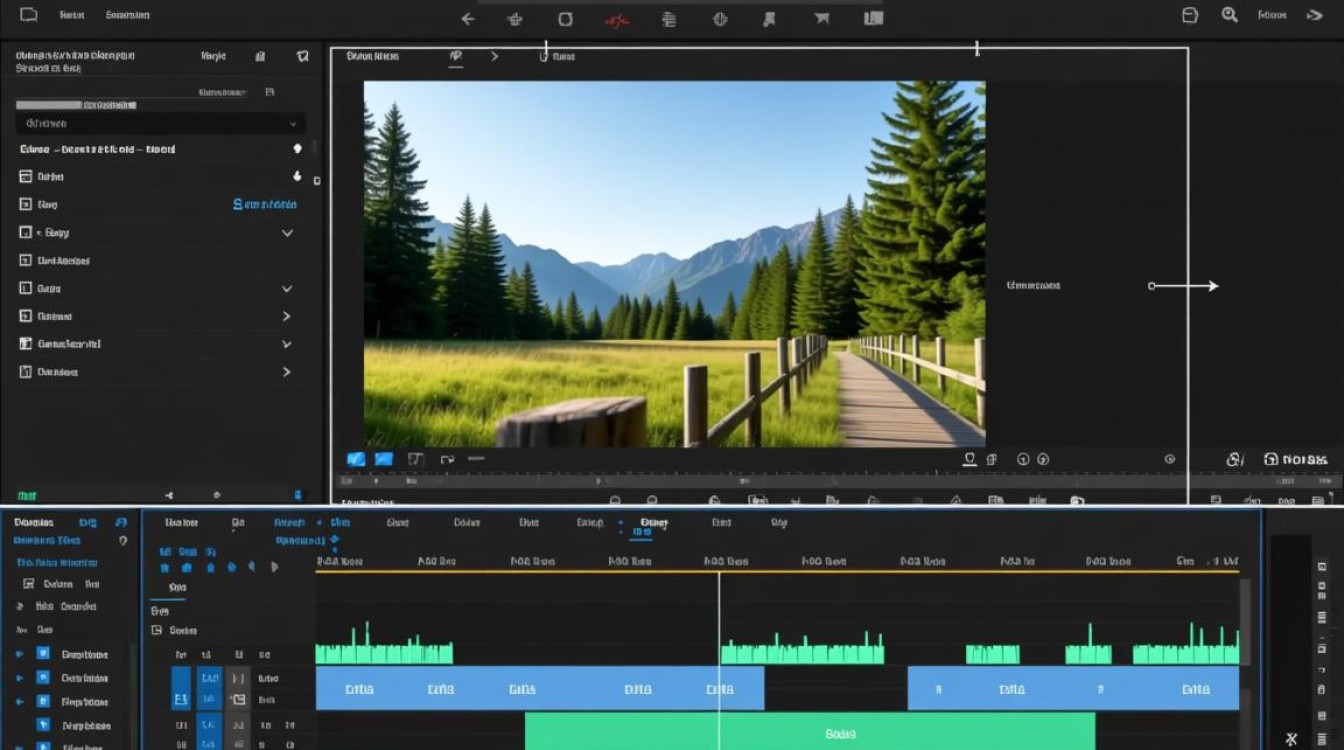Screen dimensions: 1344x750
Task: Click the crosshair target icon in top toolbar
Action: pyautogui.click(x=719, y=18)
